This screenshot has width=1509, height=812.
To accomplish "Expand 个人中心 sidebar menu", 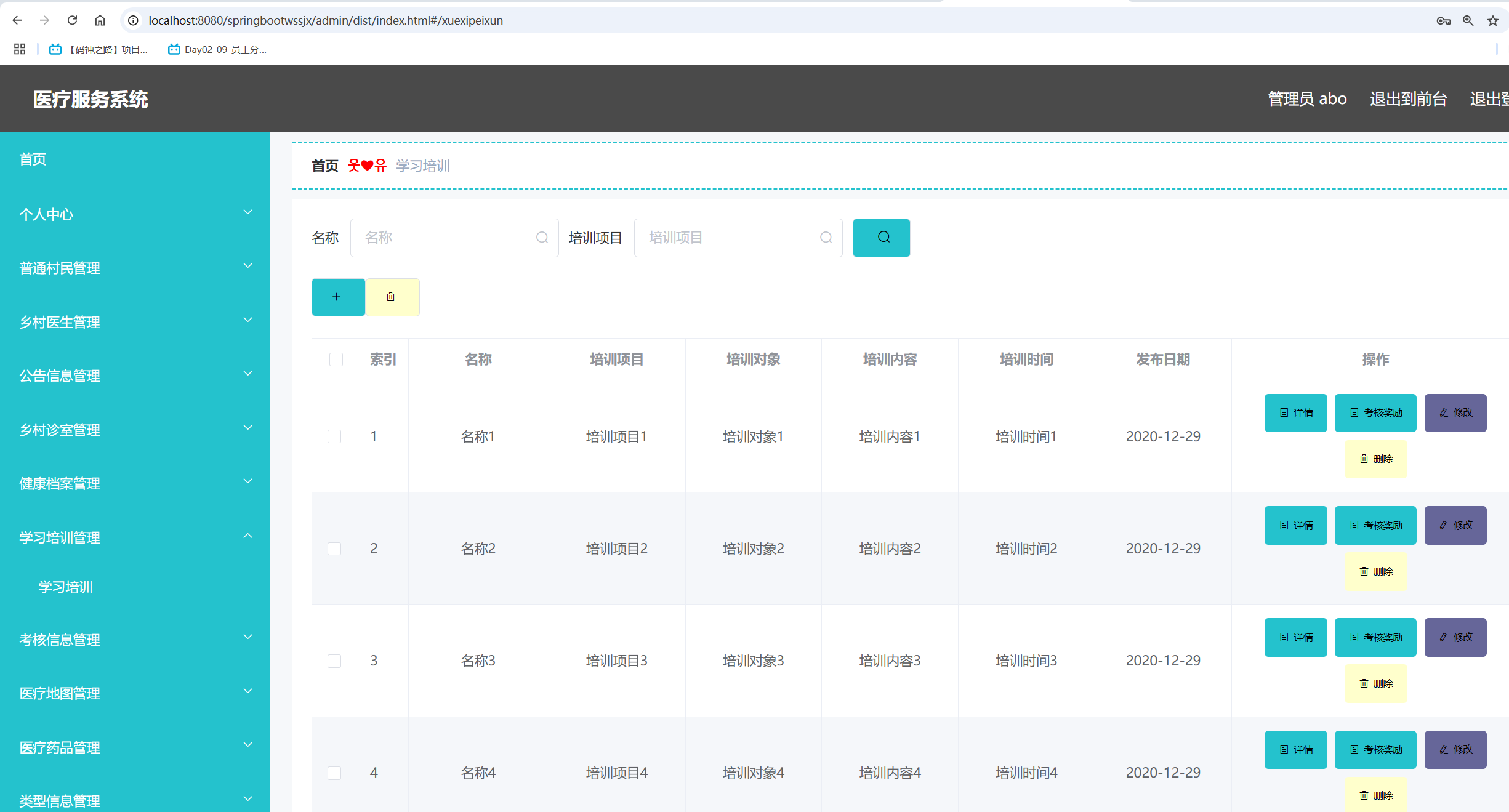I will 135,214.
